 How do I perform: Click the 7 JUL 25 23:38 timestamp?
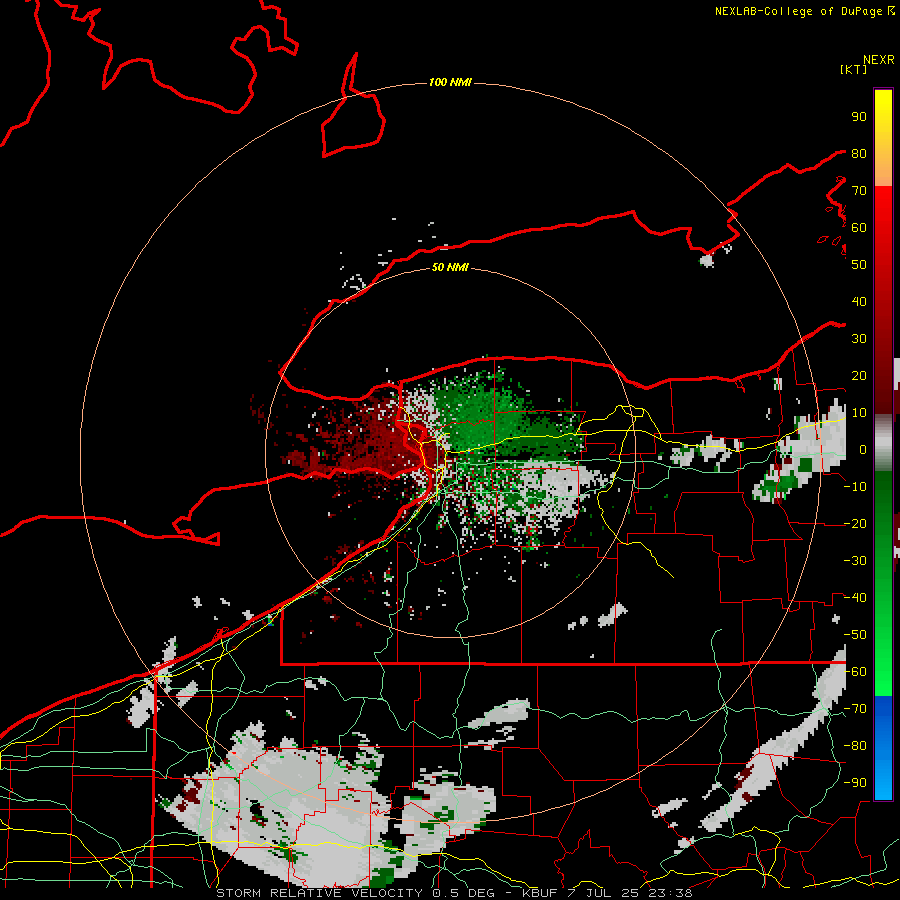point(630,893)
